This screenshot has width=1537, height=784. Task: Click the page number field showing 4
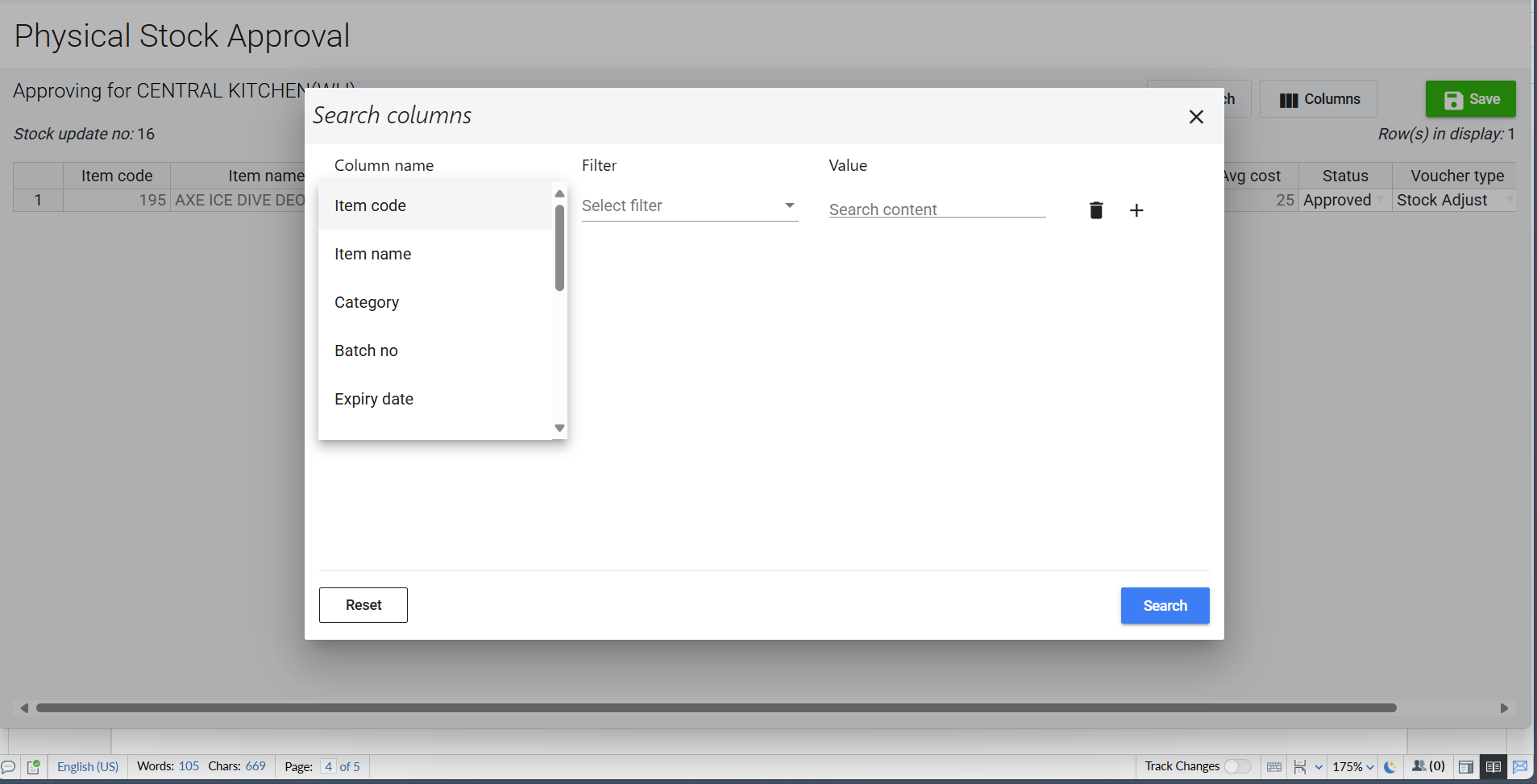point(329,767)
